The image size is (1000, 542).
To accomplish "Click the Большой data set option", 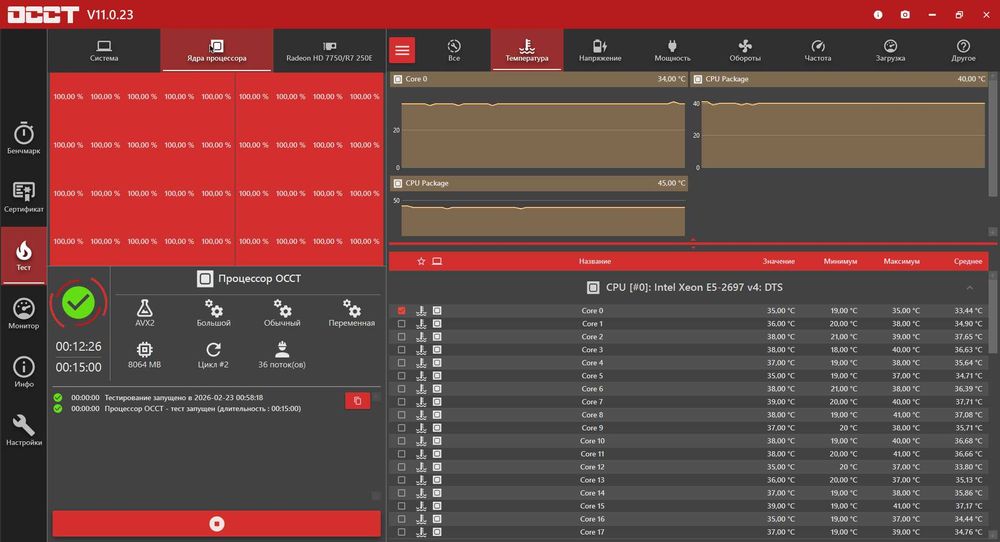I will (x=214, y=312).
